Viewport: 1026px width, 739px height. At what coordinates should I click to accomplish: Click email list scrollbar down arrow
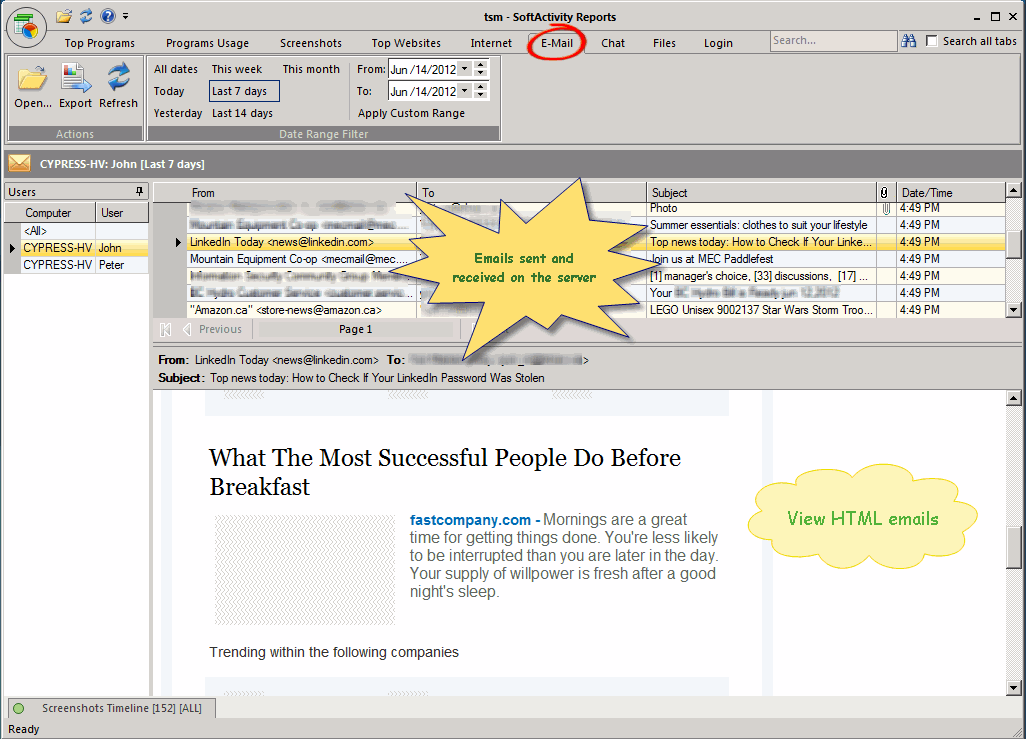(1013, 310)
